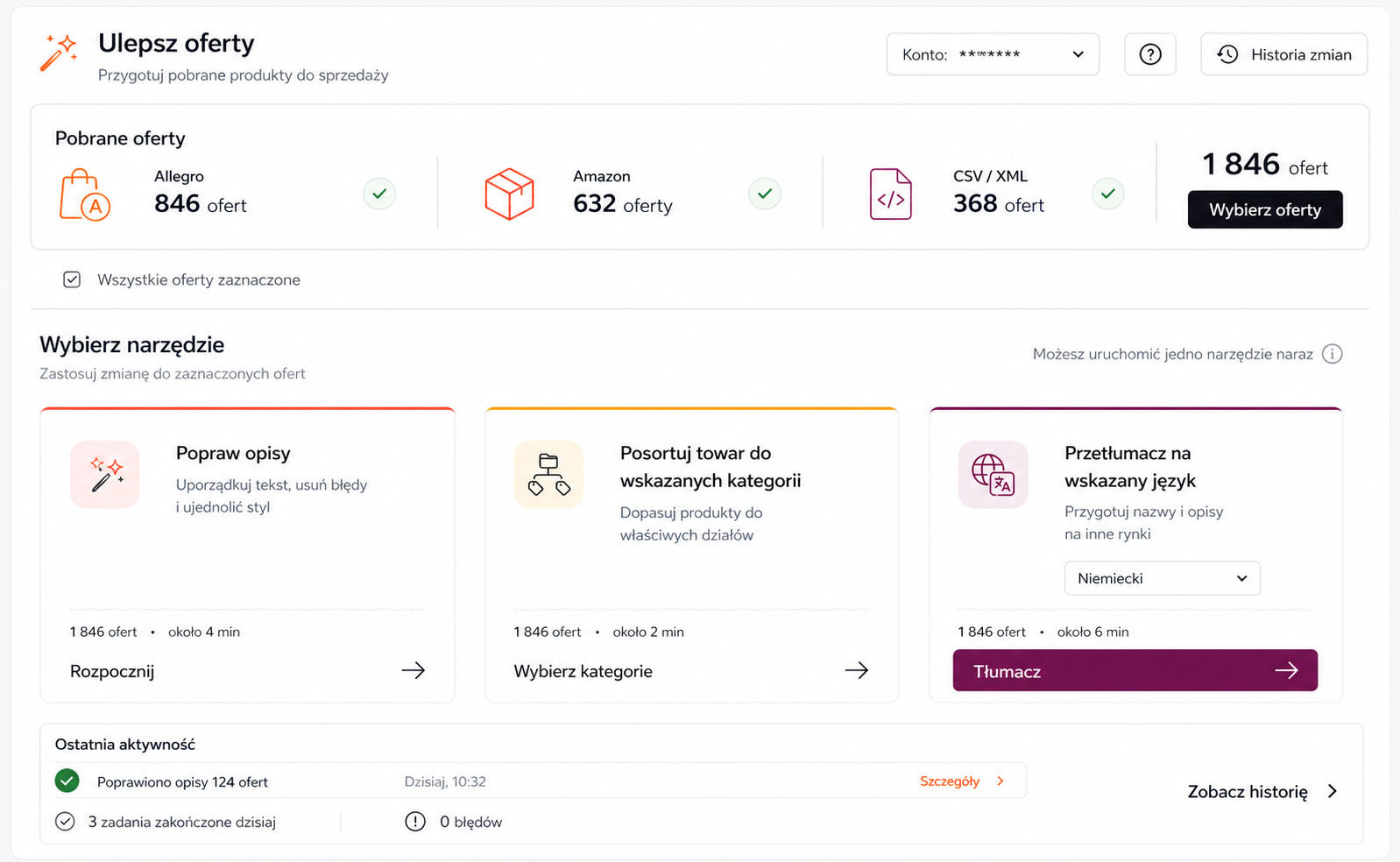Click the Wybierz oferty button
This screenshot has height=862, width=1400.
tap(1265, 209)
